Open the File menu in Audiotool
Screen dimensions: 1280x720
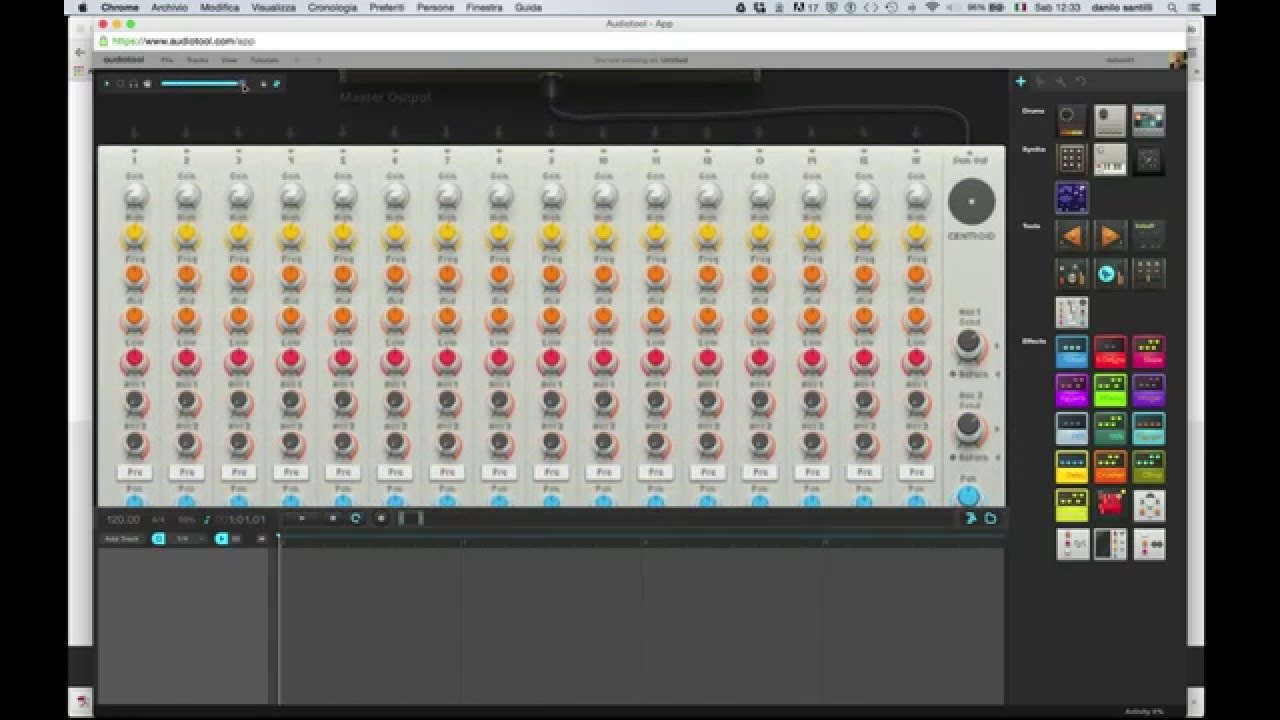(167, 60)
